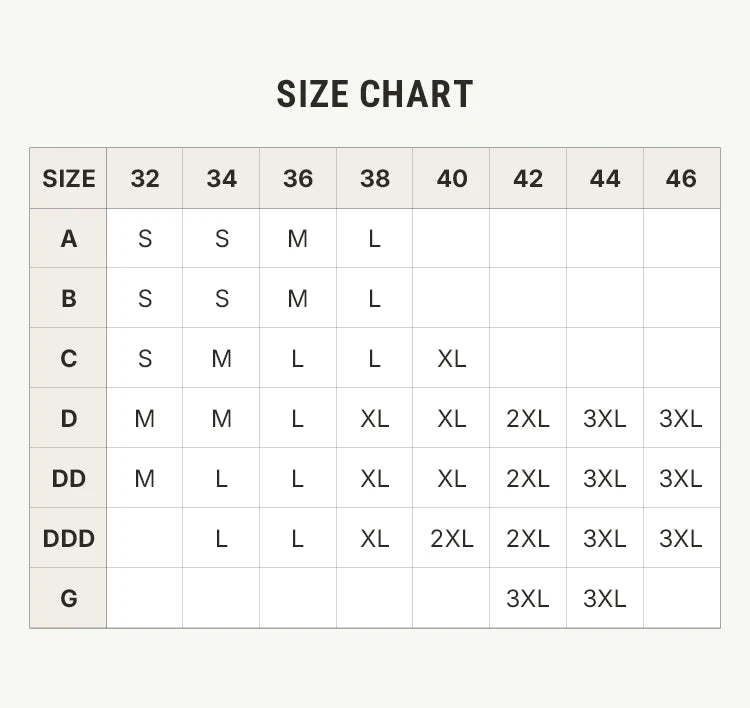Click M cell for 36 A
Screen dimensions: 750x708
coord(298,238)
